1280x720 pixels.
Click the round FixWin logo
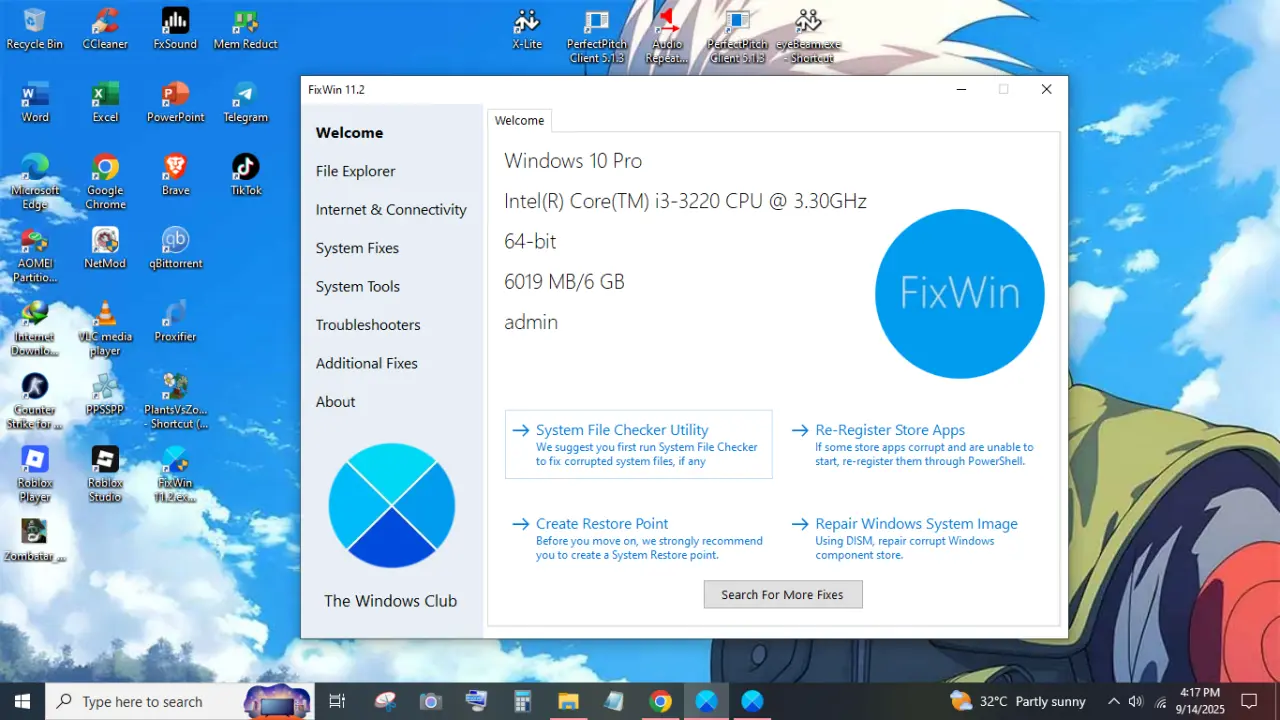pos(960,294)
